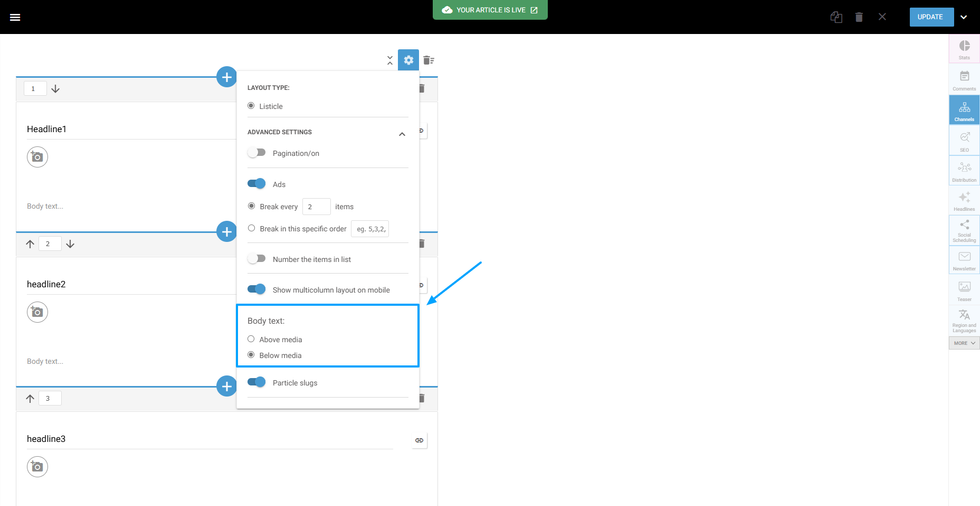Expand the MORE sidebar options
Image resolution: width=980 pixels, height=506 pixels.
(964, 343)
